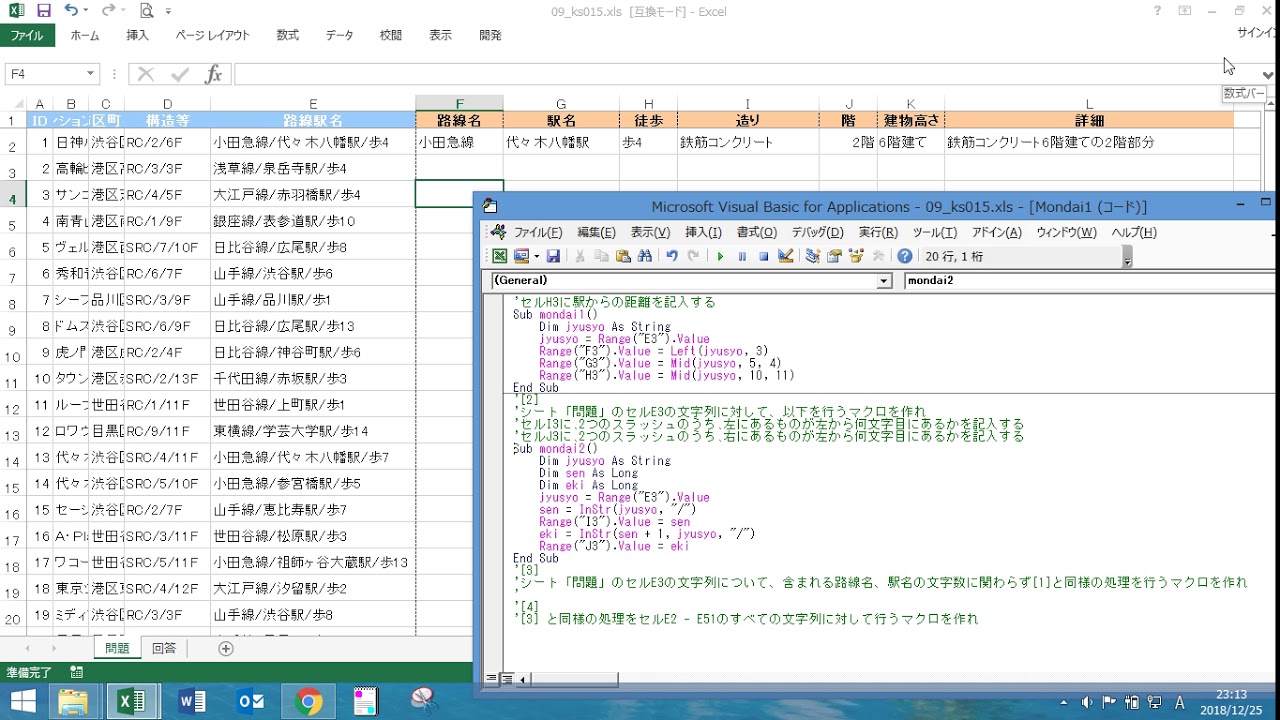Click the macro recording status bar icon
Viewport: 1280px width, 720px height.
coord(77,673)
